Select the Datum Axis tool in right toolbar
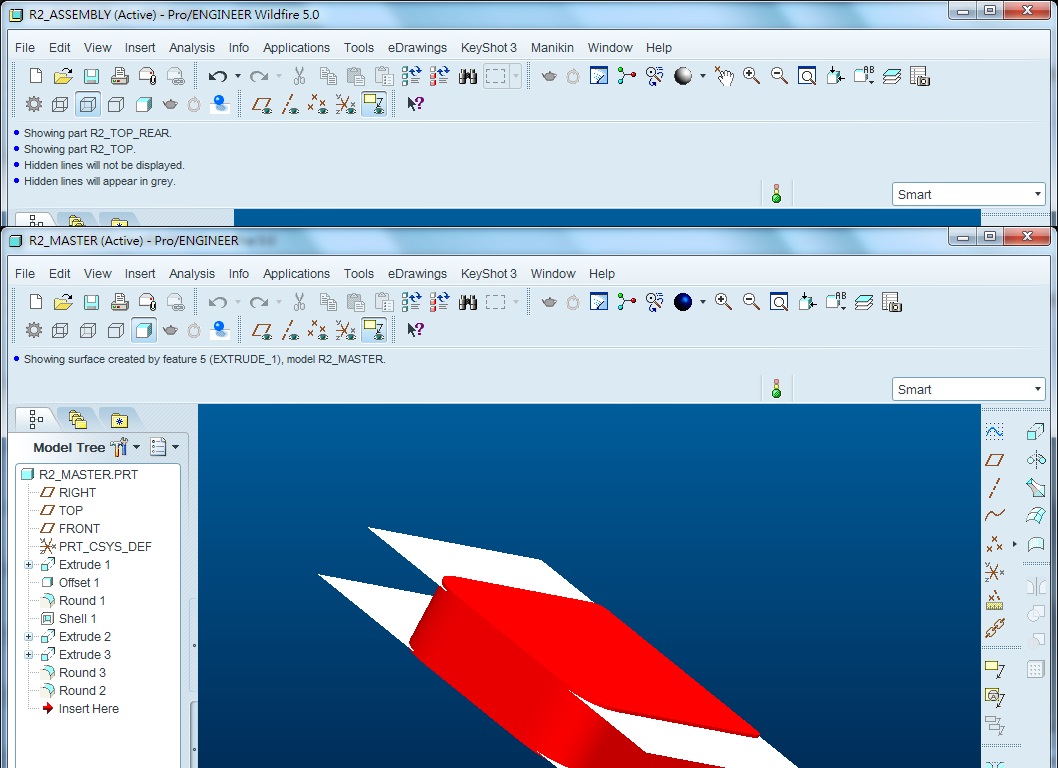This screenshot has height=768, width=1058. [x=995, y=488]
